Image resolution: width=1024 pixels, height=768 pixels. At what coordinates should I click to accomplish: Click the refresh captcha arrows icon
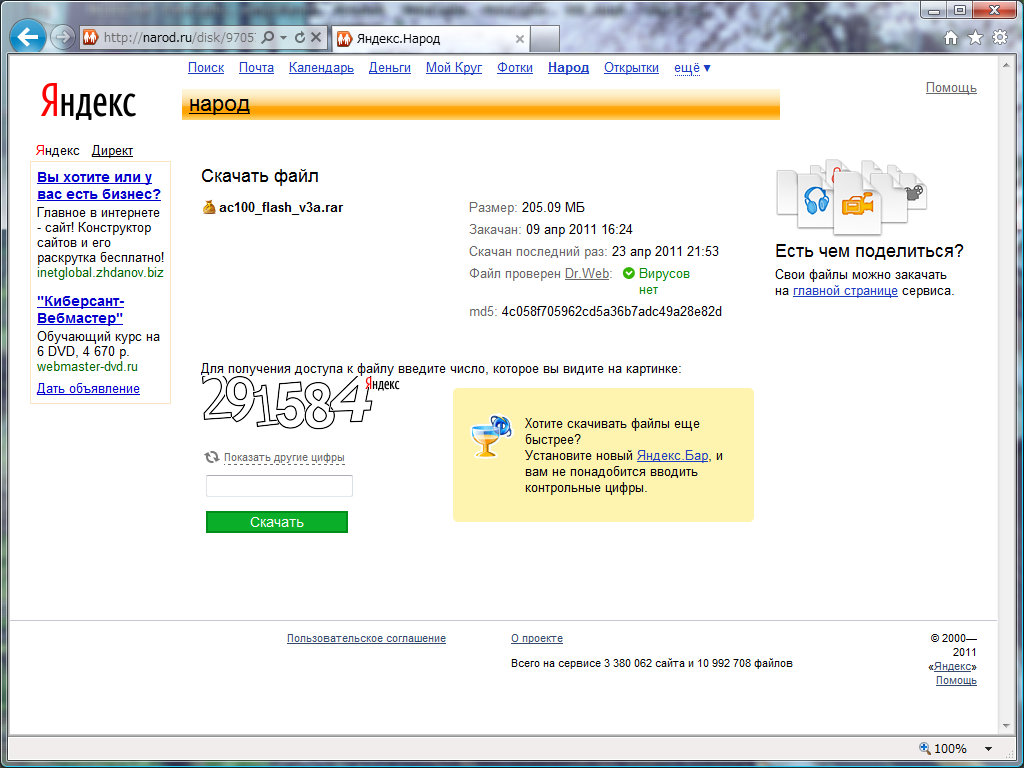tap(212, 457)
